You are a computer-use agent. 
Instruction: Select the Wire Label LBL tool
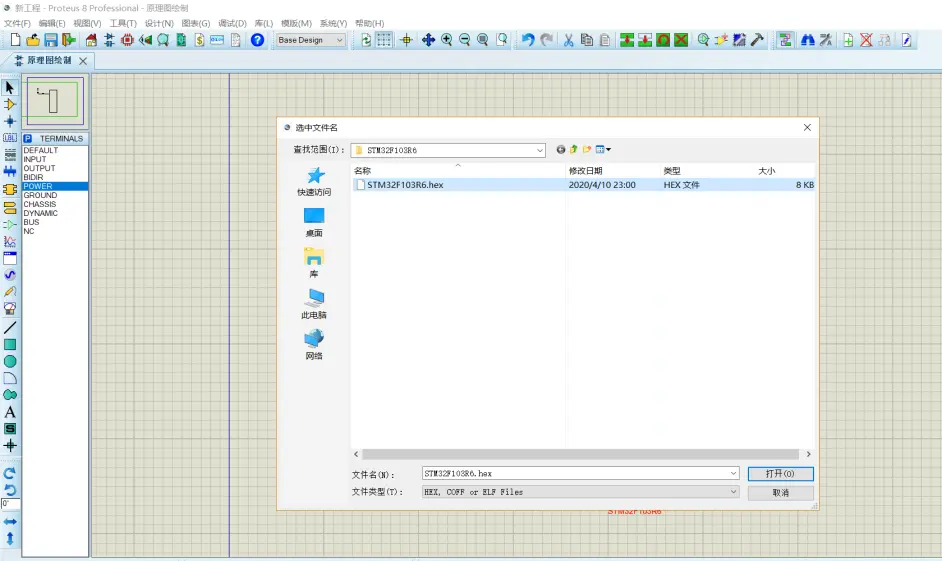pos(10,138)
